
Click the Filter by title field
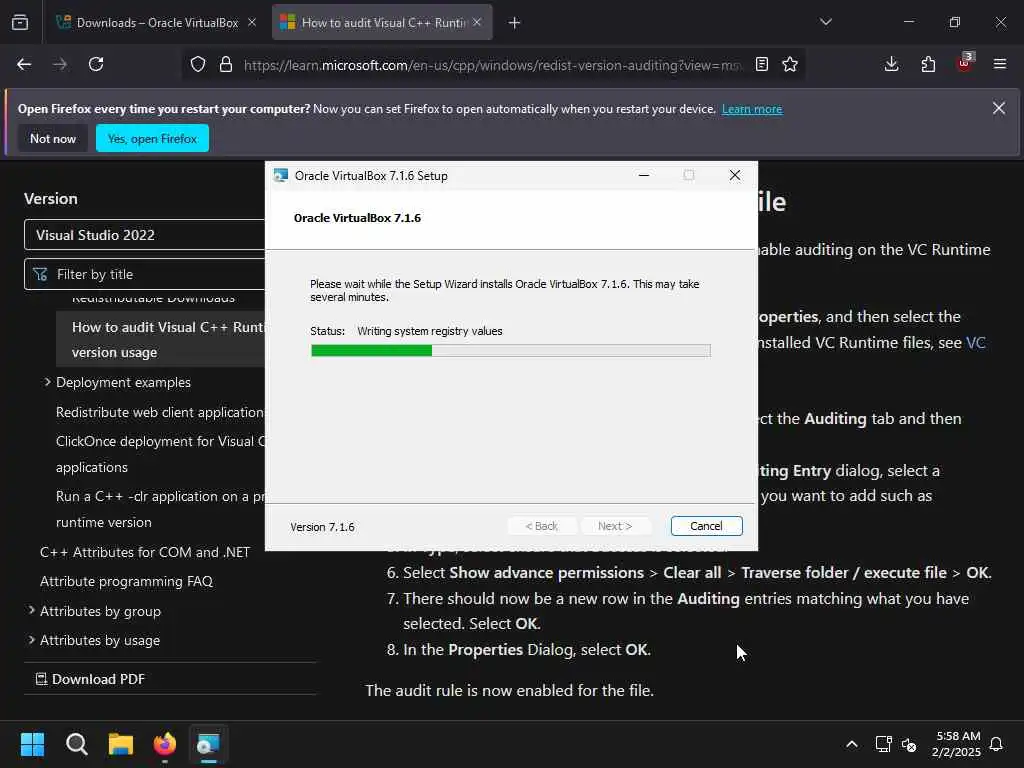[144, 274]
